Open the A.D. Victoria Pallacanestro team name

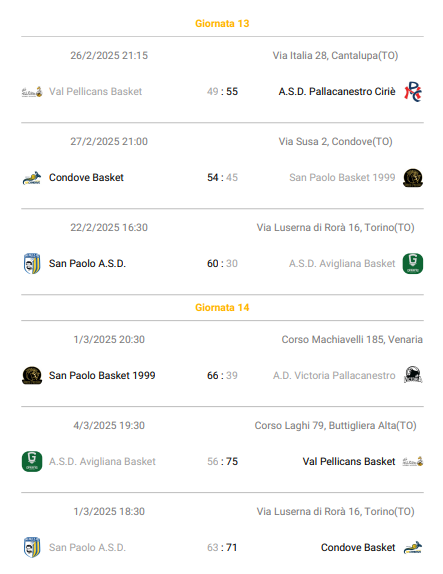[x=334, y=376]
